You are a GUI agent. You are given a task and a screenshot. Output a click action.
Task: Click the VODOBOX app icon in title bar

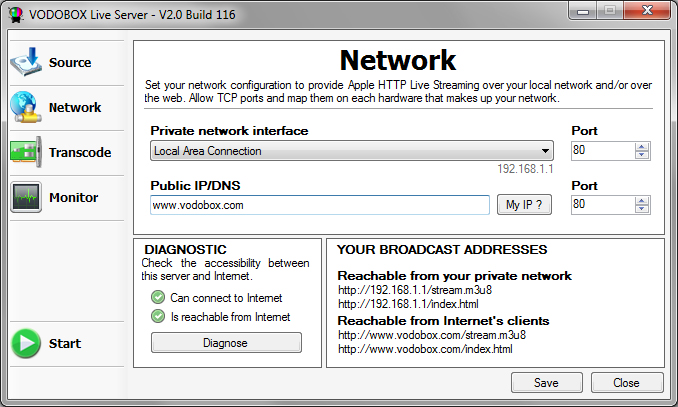(x=16, y=15)
